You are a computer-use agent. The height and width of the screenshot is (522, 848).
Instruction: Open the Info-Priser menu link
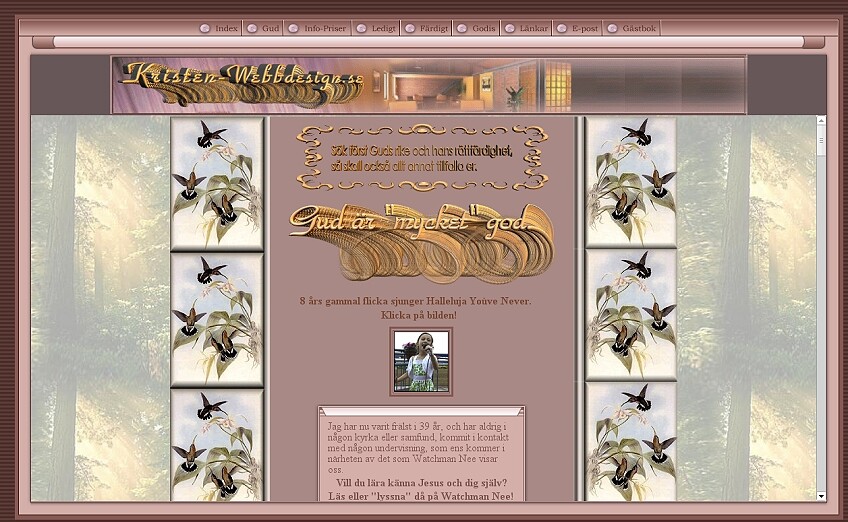(325, 29)
